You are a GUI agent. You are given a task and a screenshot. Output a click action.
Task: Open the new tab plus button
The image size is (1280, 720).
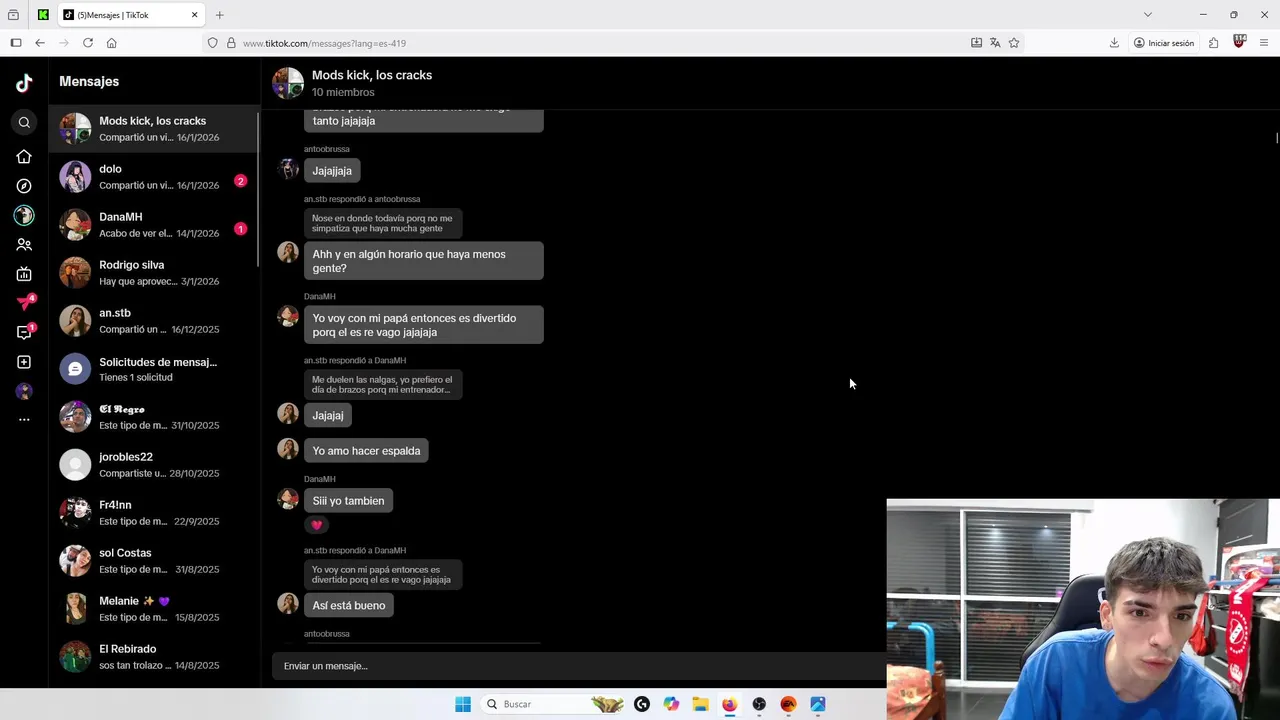pos(220,15)
